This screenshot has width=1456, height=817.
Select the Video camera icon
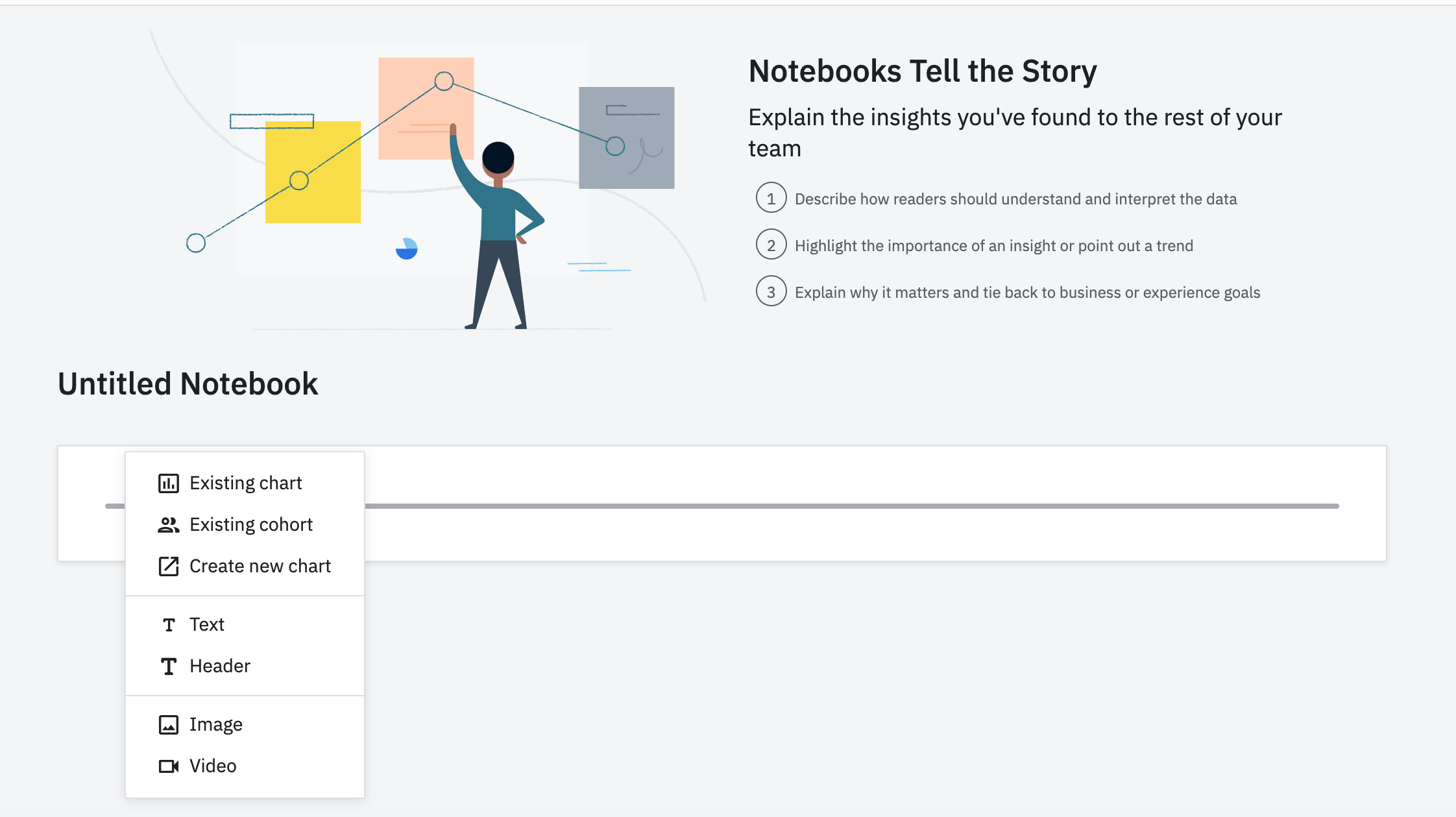(x=169, y=766)
